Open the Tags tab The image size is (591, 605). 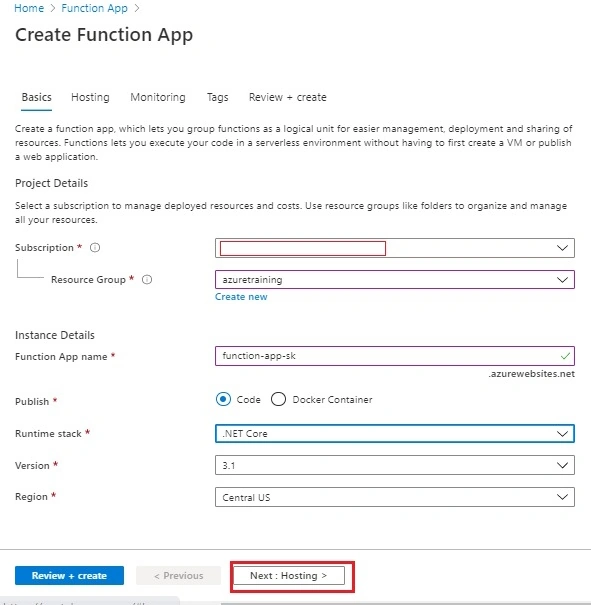(x=218, y=97)
